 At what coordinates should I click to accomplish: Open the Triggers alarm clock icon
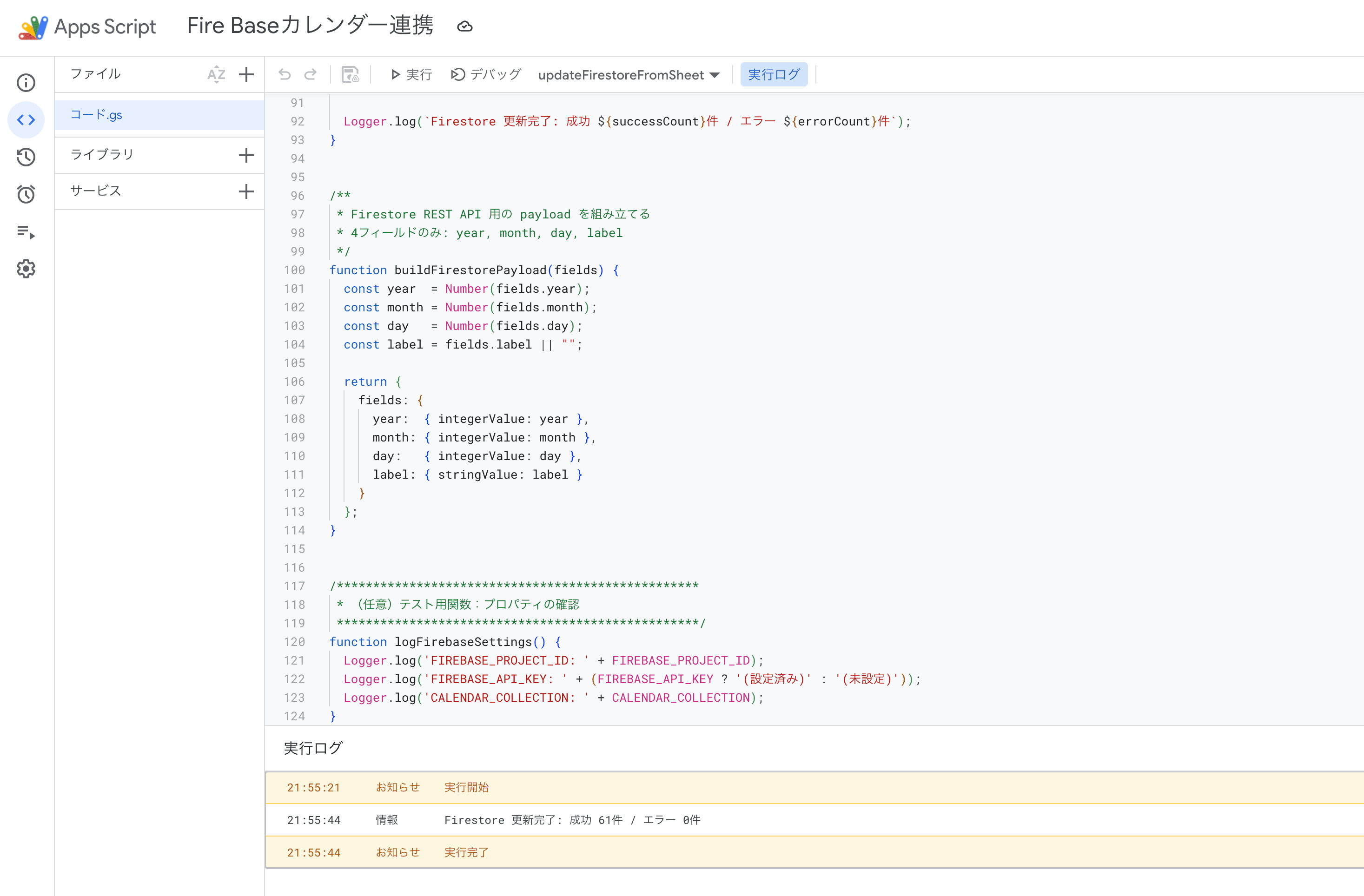click(26, 194)
